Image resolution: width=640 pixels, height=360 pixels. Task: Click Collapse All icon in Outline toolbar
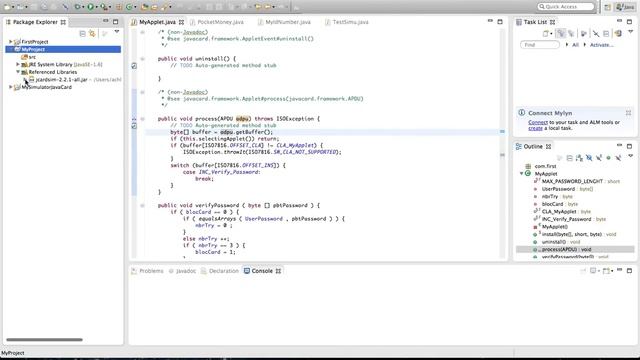click(x=569, y=158)
